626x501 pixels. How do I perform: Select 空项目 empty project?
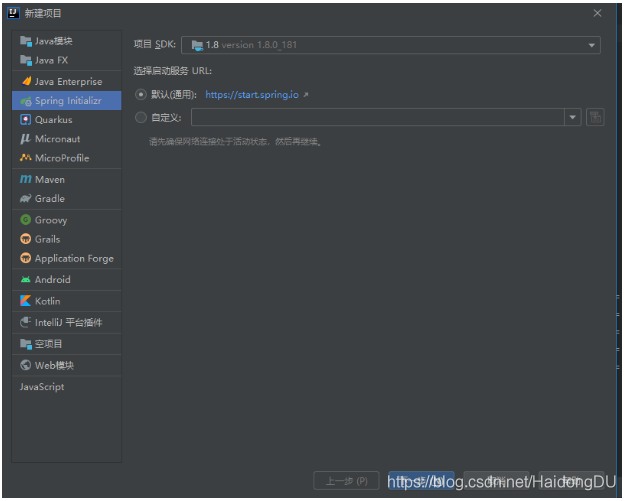(x=67, y=344)
